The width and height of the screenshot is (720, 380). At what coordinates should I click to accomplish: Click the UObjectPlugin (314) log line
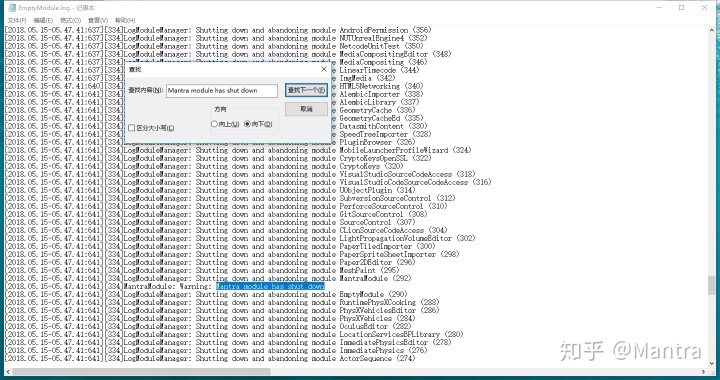click(x=210, y=190)
